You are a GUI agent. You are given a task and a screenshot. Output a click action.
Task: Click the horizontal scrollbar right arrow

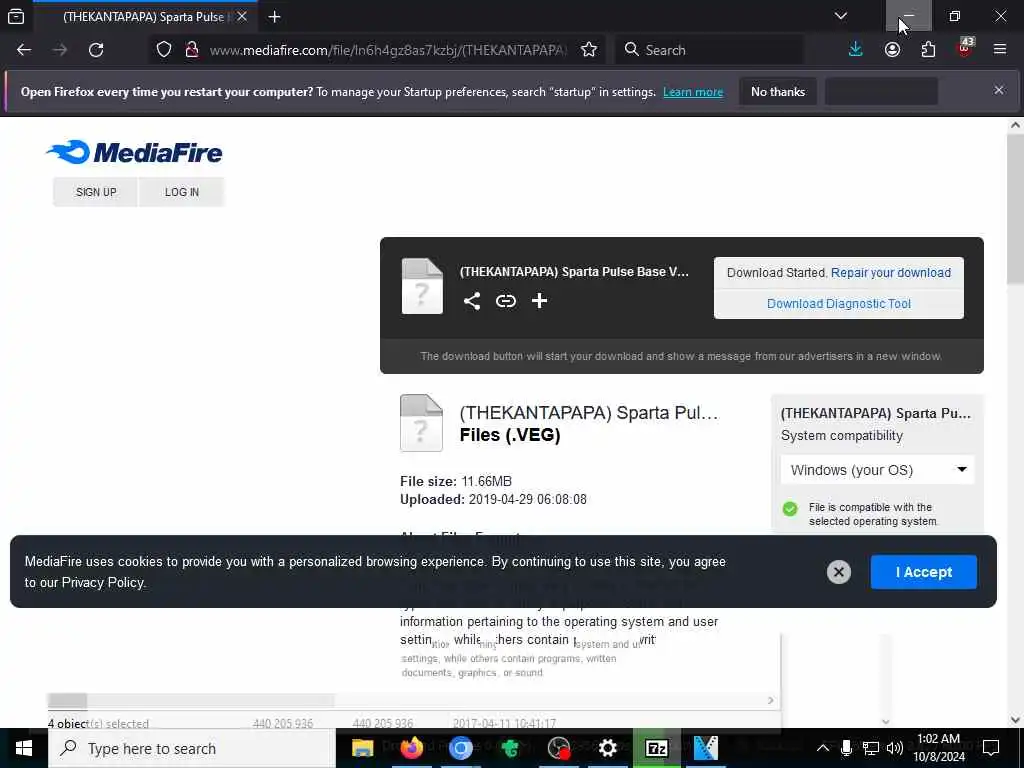pyautogui.click(x=771, y=700)
